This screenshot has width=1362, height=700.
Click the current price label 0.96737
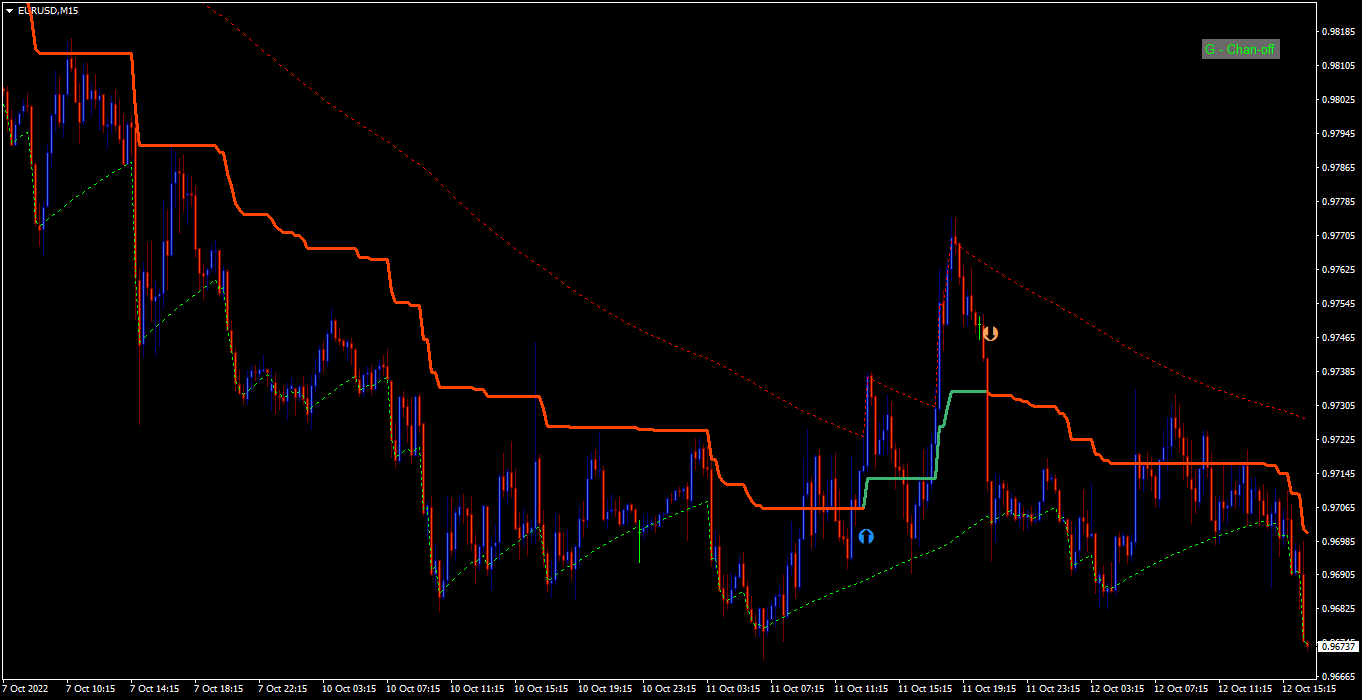(1337, 647)
